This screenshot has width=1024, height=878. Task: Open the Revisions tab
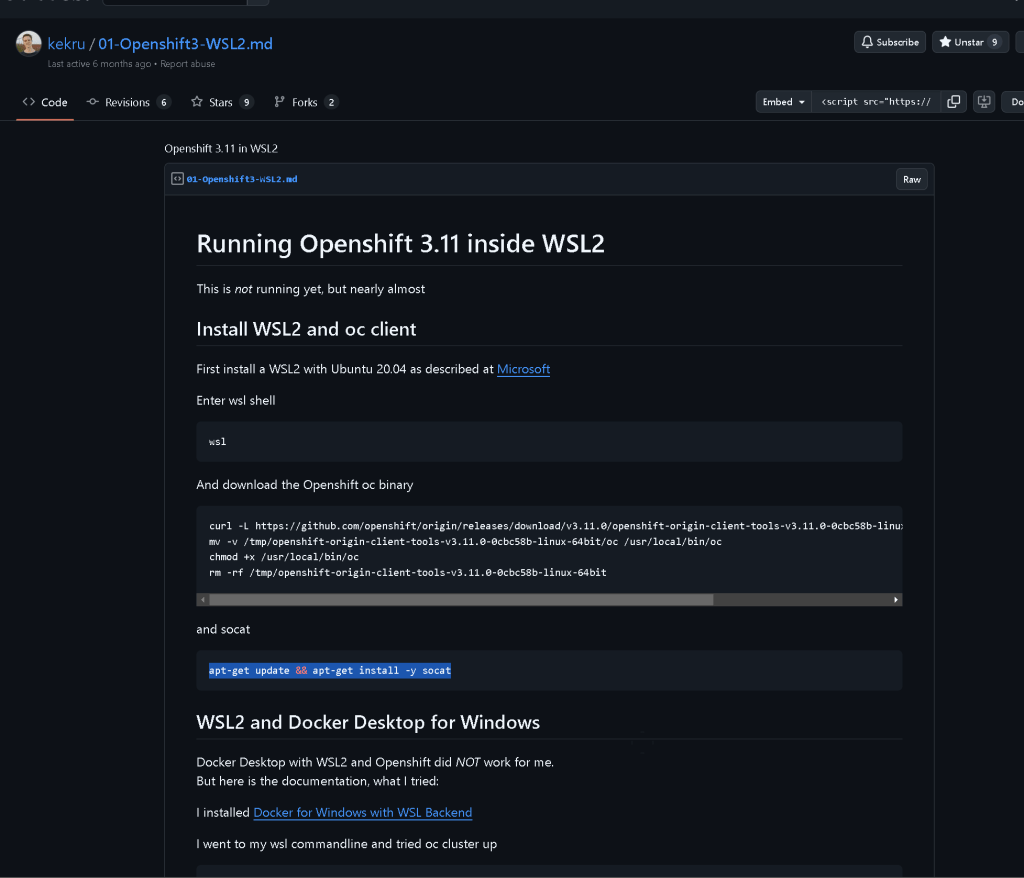(x=128, y=103)
